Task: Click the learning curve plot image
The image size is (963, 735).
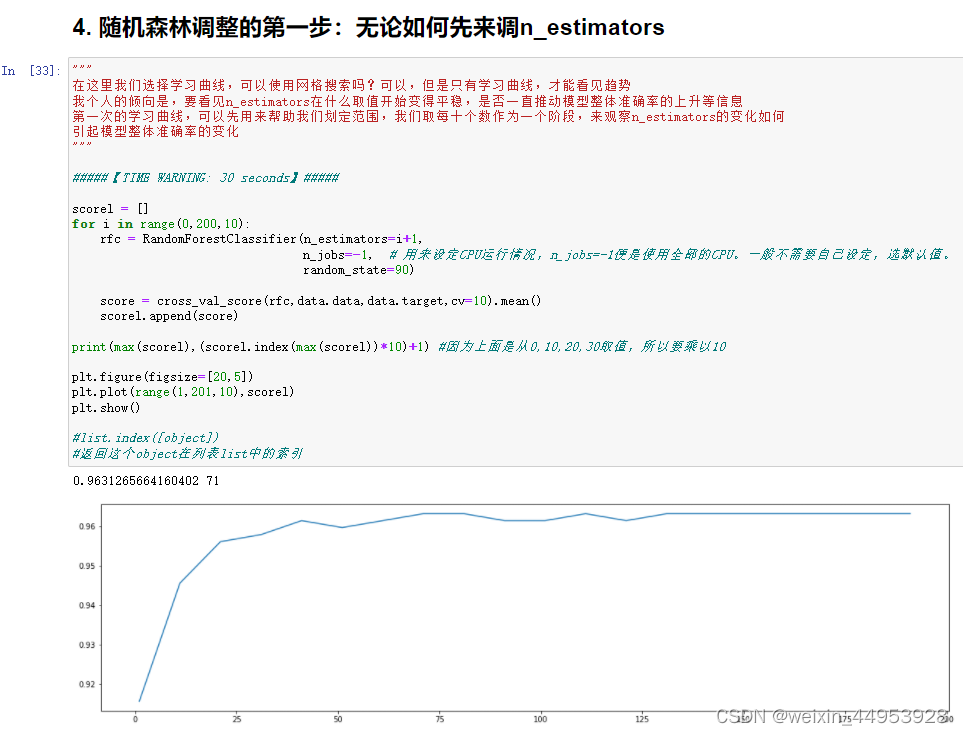Action: 515,613
